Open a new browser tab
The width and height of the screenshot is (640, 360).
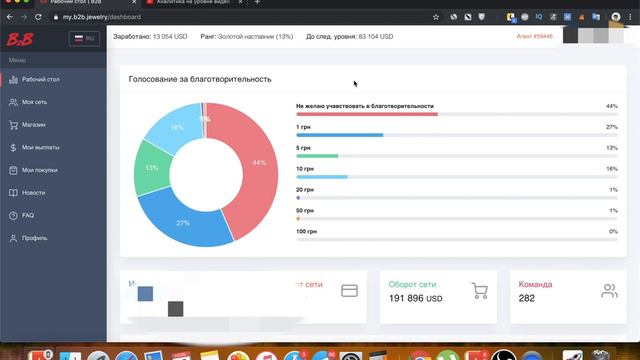[257, 2]
